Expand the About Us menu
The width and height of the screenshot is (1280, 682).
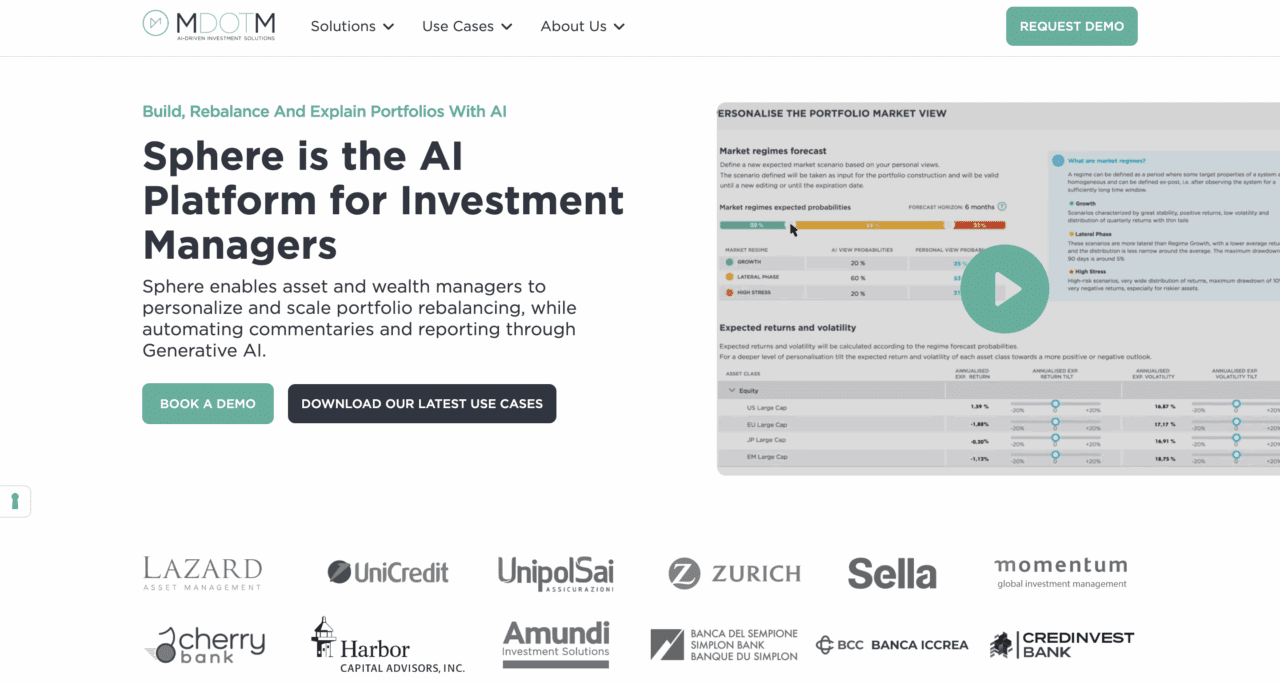point(582,26)
